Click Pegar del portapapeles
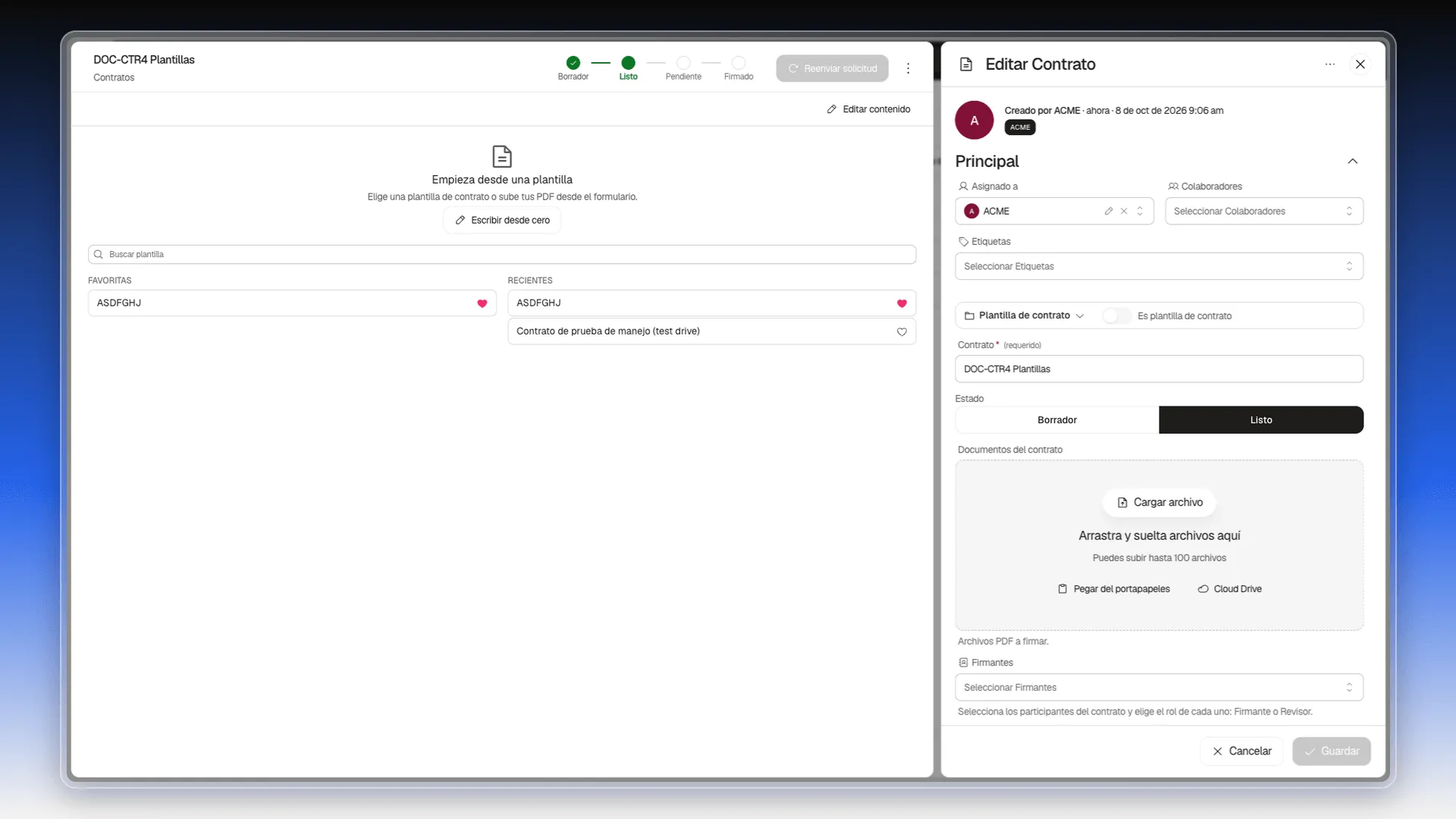 (1113, 589)
